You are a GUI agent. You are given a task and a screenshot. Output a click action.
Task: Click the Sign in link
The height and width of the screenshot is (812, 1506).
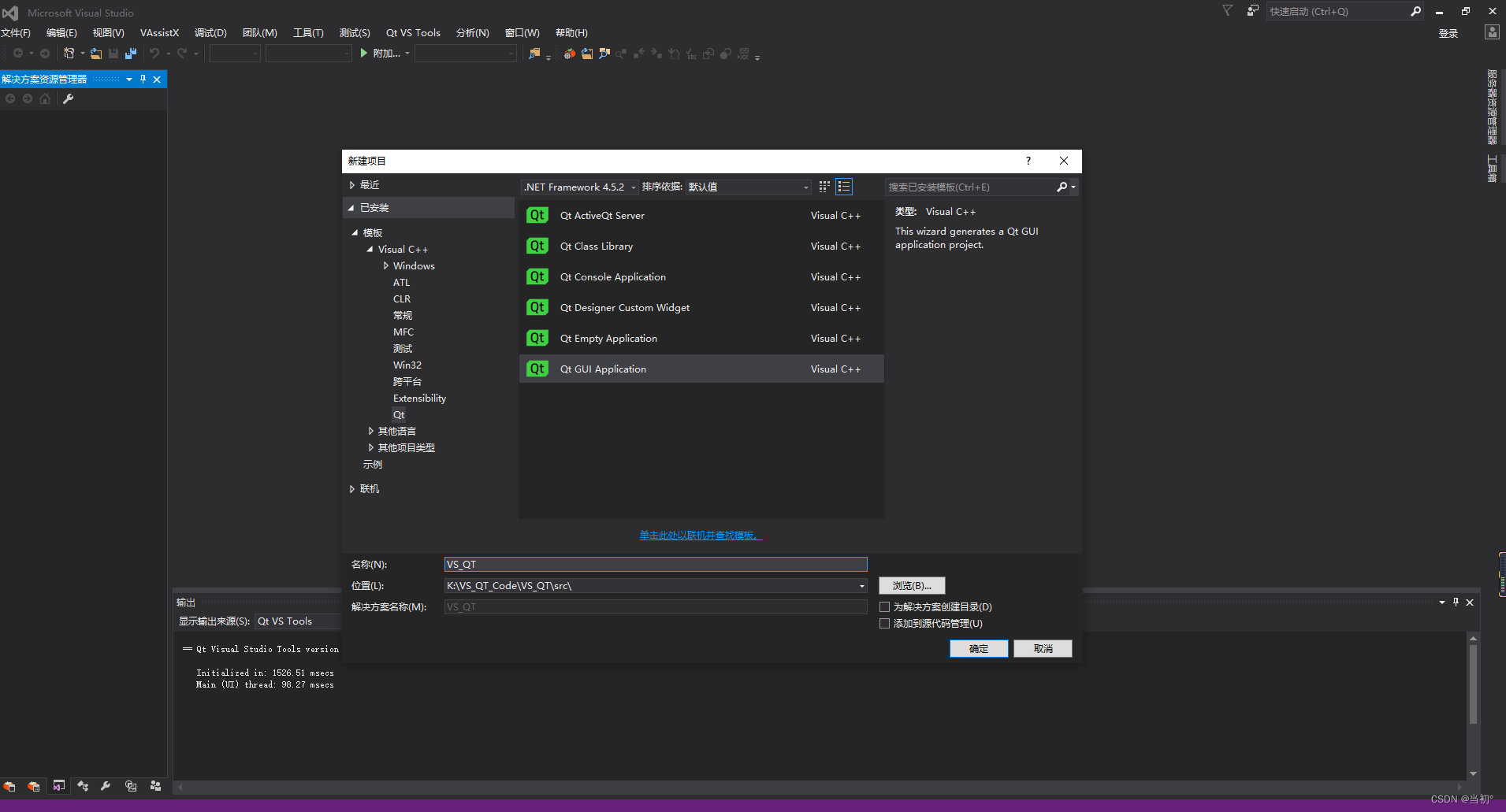tap(1448, 33)
